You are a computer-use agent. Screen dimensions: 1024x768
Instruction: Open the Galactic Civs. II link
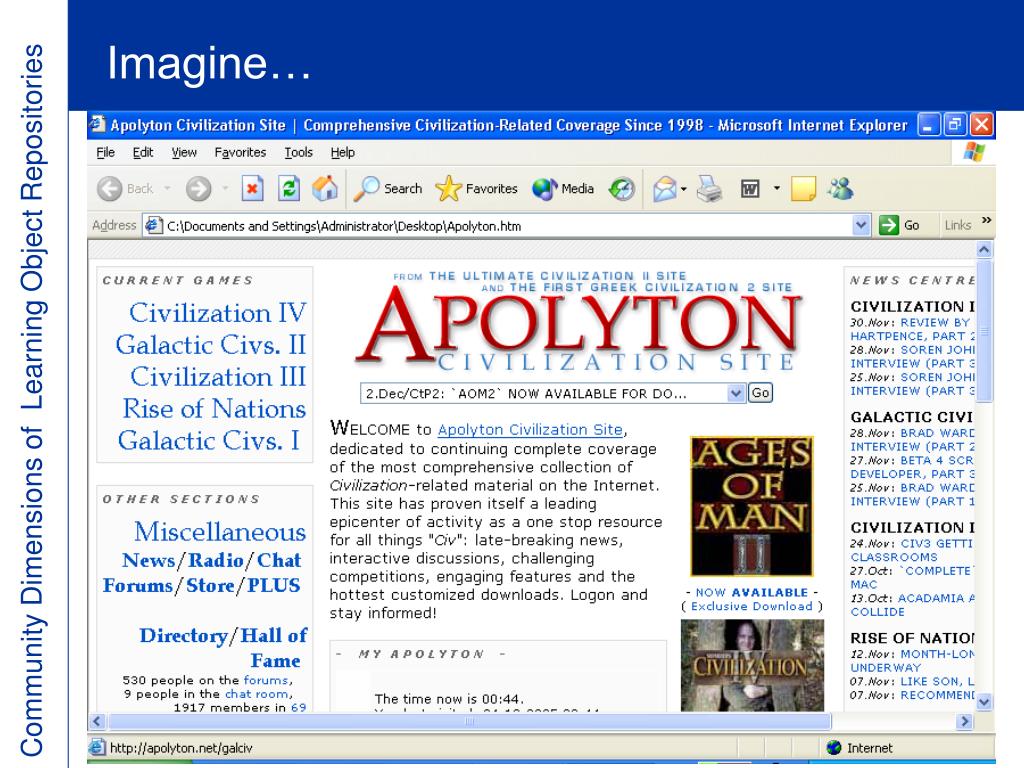(x=210, y=345)
